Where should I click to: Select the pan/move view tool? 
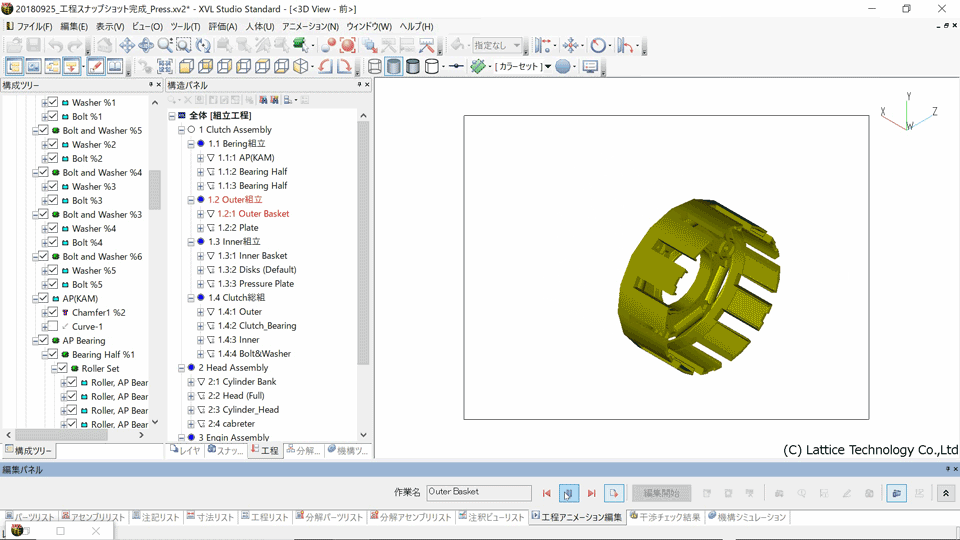pos(127,45)
